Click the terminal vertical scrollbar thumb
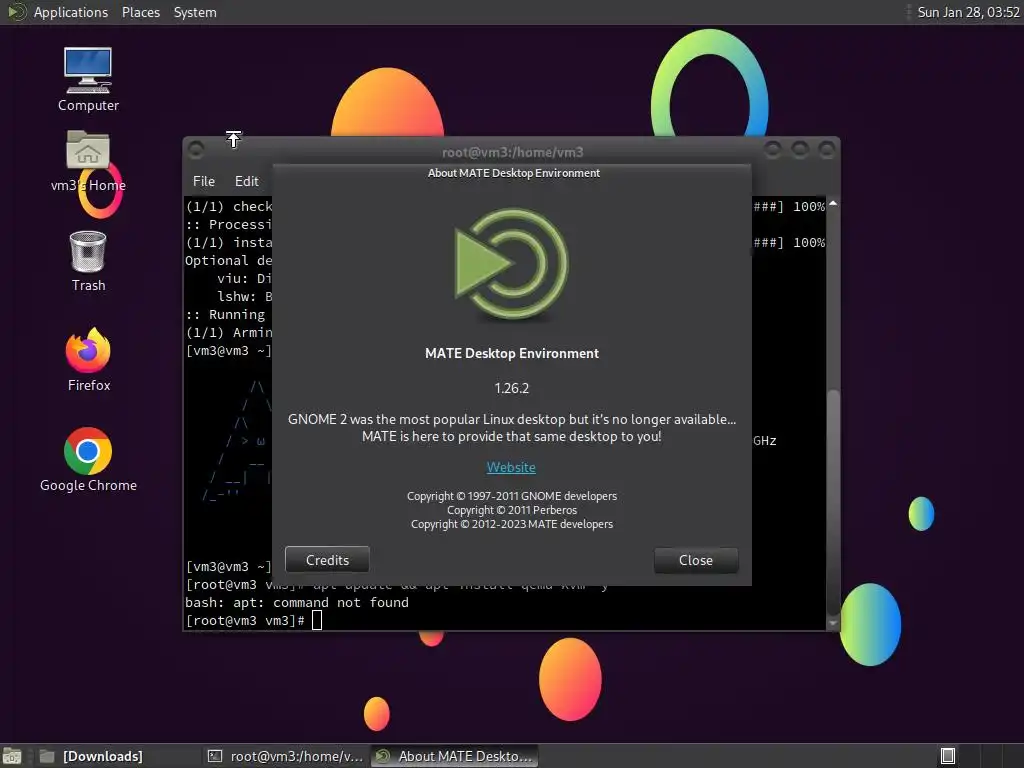The image size is (1024, 768). (x=833, y=502)
